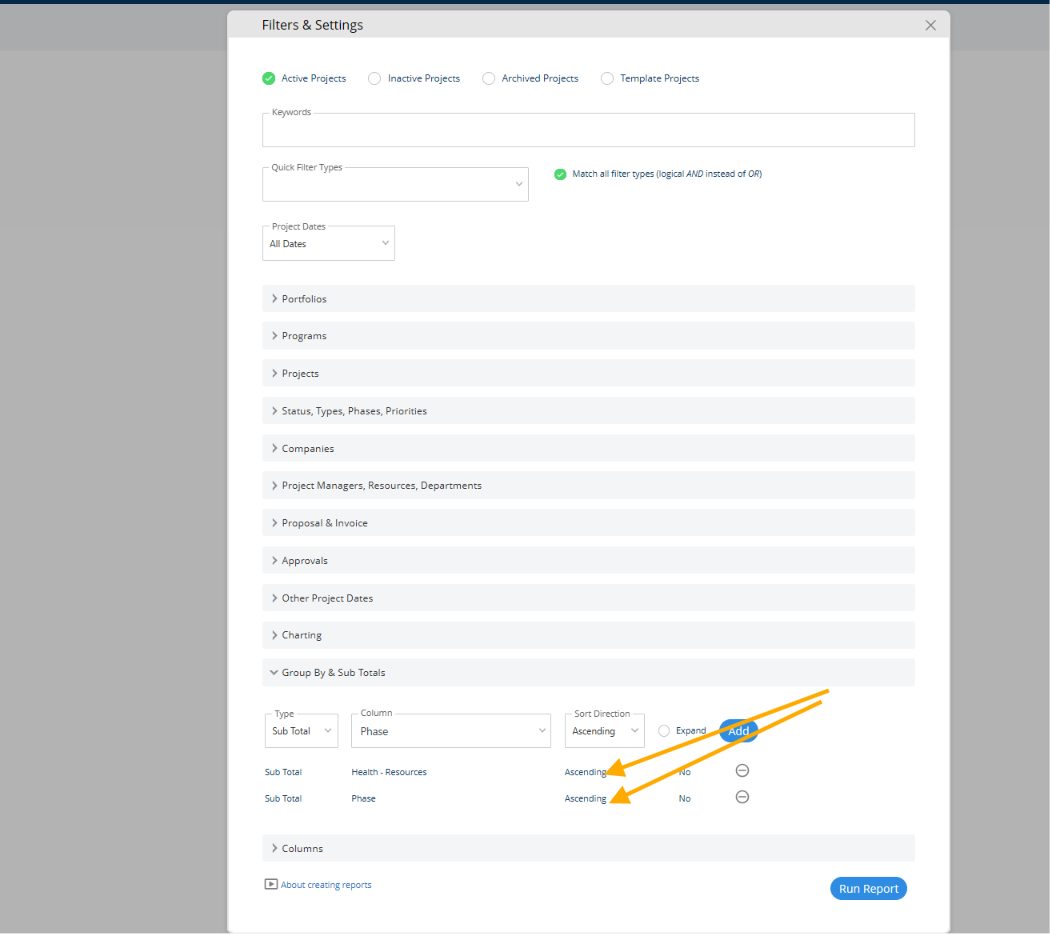This screenshot has width=1050, height=934.
Task: Open the video icon beside About creating reports
Action: coord(271,884)
